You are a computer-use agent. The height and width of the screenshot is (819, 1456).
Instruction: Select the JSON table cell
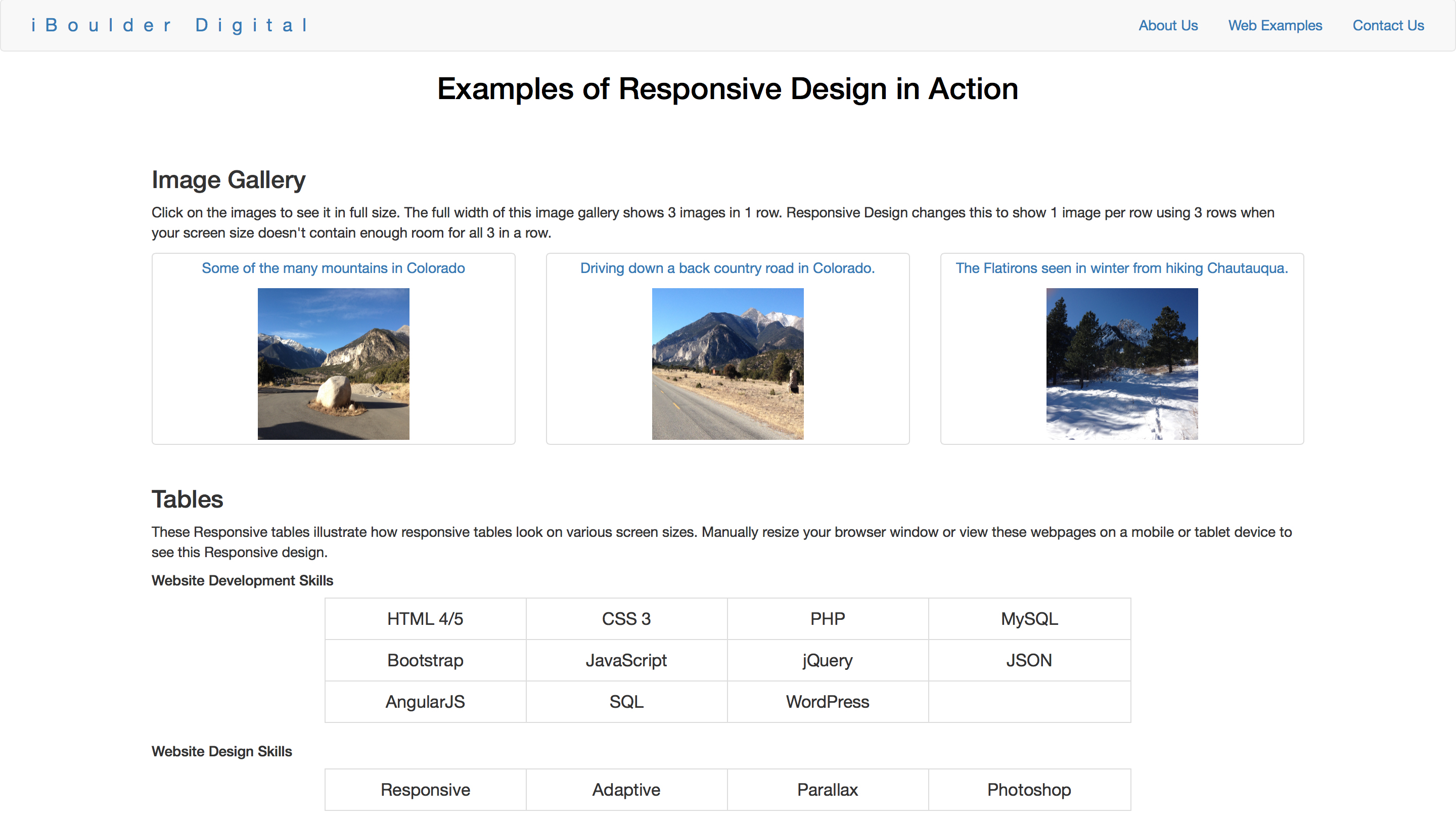point(1029,660)
